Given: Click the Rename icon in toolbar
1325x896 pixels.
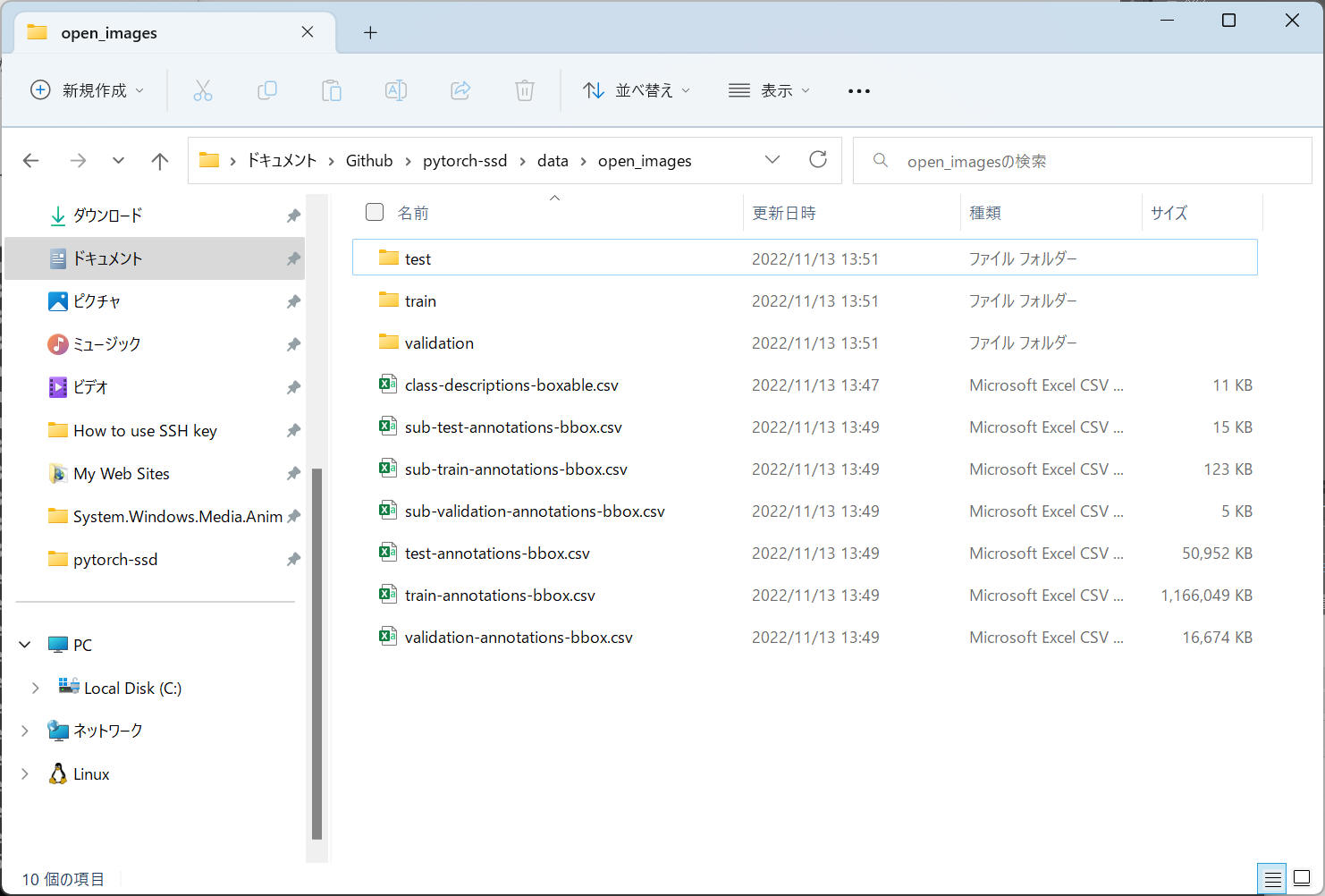Looking at the screenshot, I should click(396, 90).
